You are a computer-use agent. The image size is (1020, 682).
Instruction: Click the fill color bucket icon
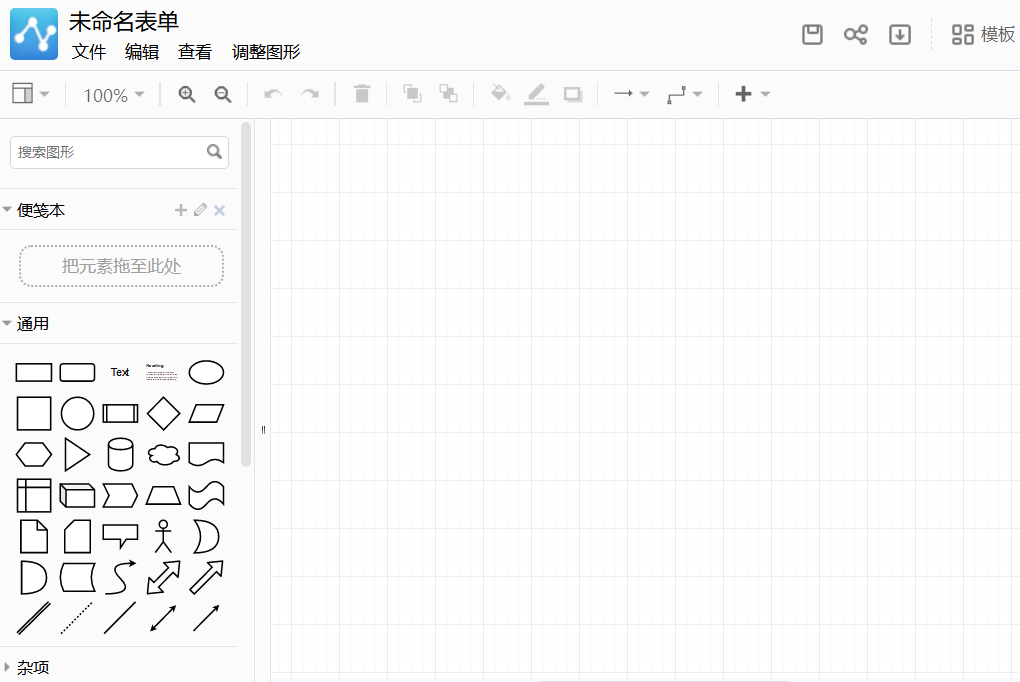[x=500, y=93]
